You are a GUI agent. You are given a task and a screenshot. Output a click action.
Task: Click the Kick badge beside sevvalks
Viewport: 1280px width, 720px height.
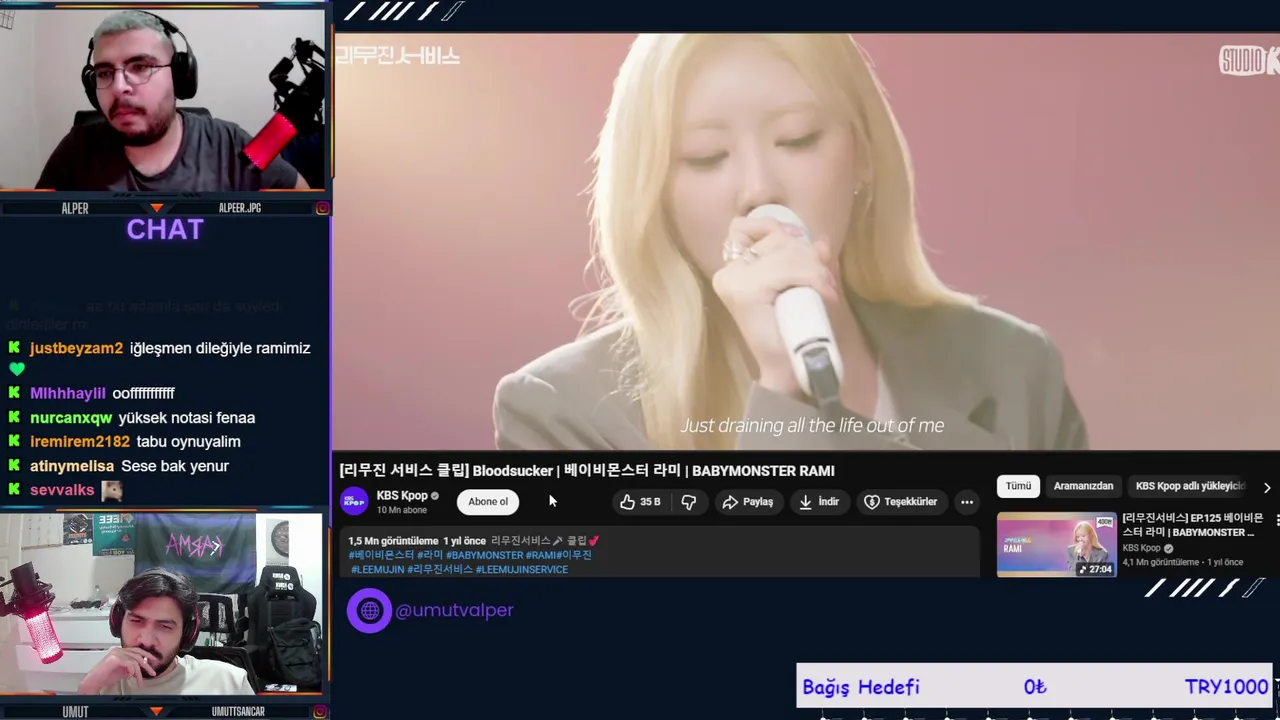[14, 490]
